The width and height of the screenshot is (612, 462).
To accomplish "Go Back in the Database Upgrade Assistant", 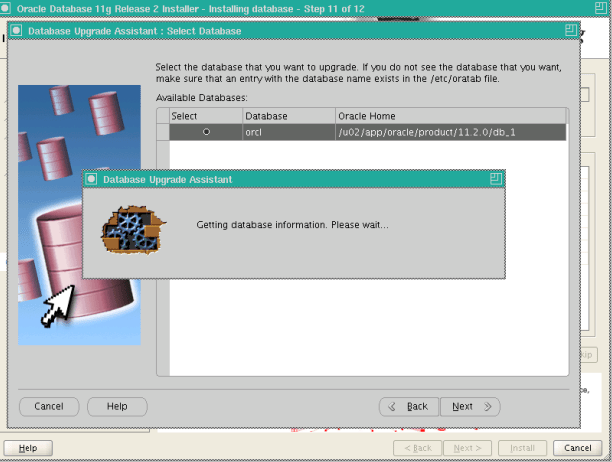I will pos(409,407).
